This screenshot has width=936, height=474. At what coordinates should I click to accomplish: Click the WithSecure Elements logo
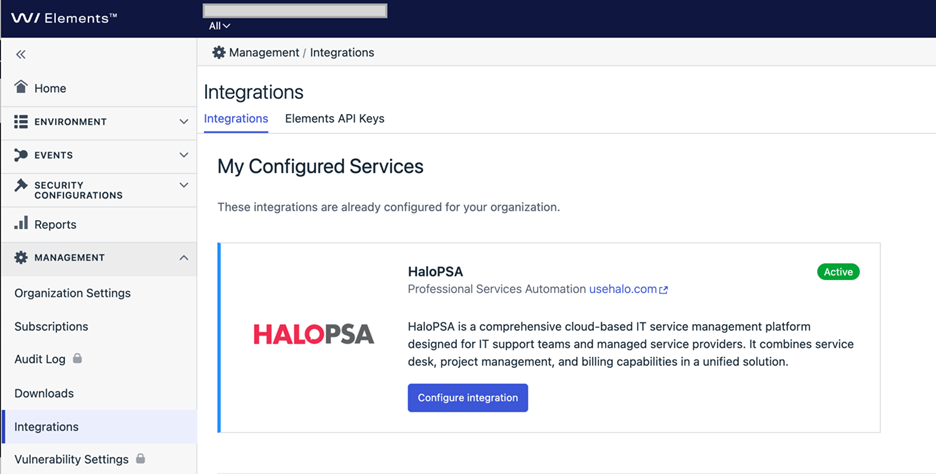pos(64,18)
